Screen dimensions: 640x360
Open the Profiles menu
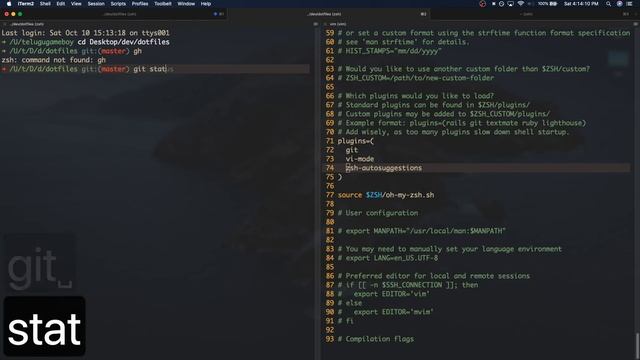(x=140, y=4)
